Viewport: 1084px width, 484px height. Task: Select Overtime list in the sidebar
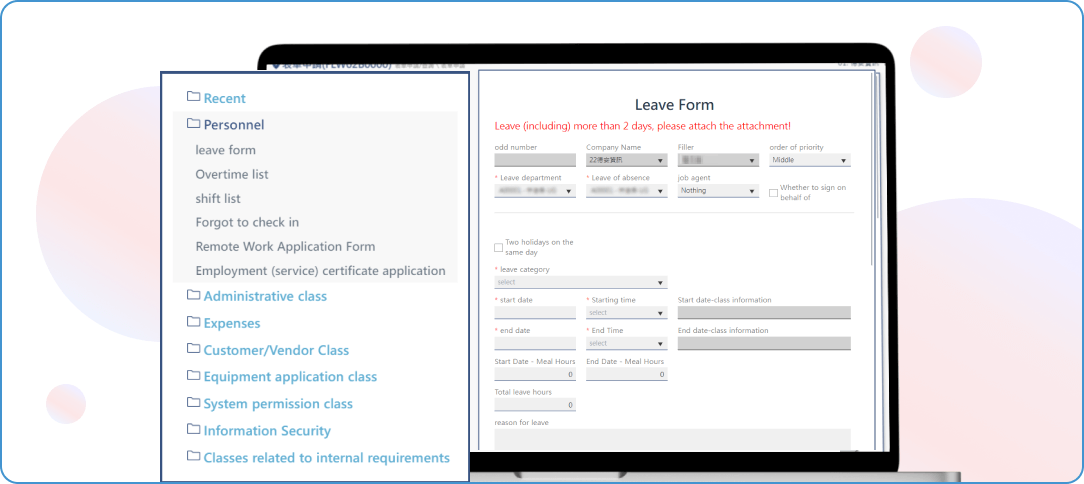[232, 174]
